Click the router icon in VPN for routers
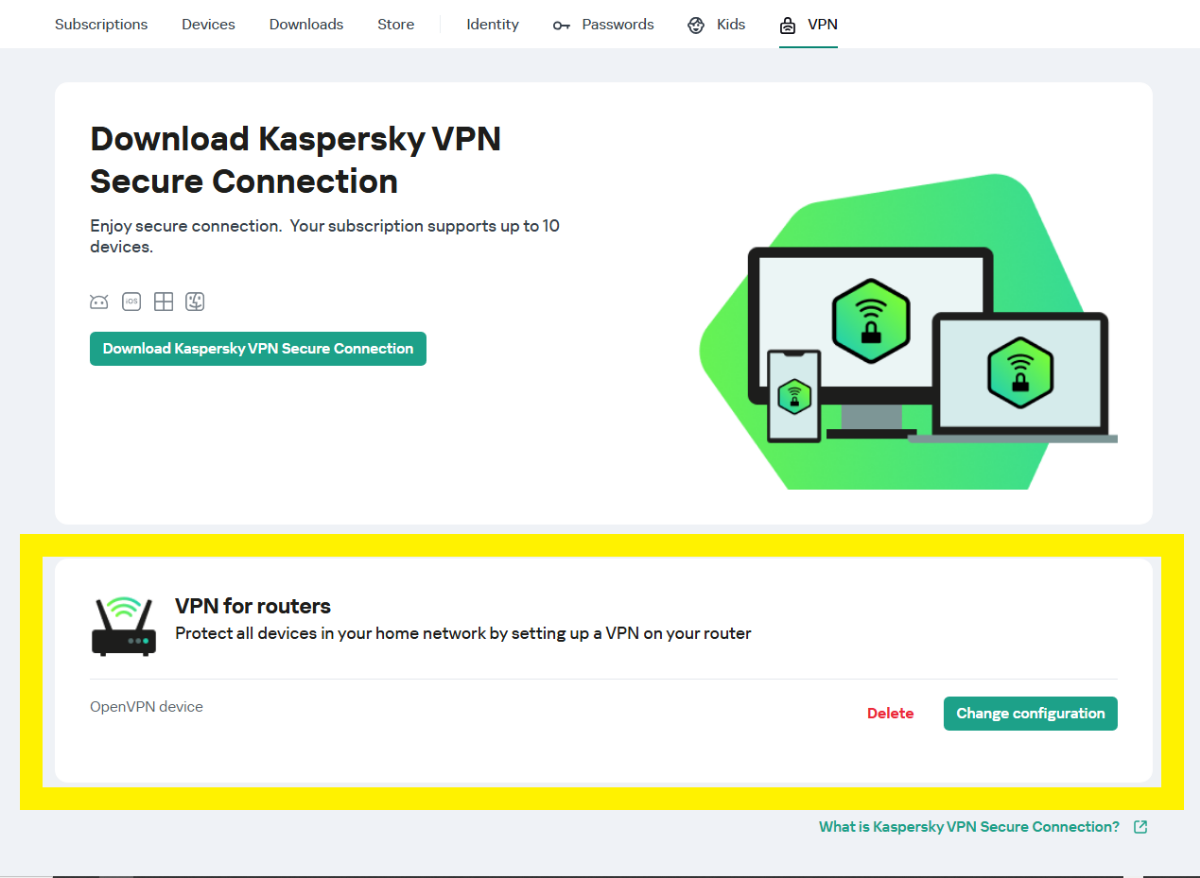 pos(124,626)
